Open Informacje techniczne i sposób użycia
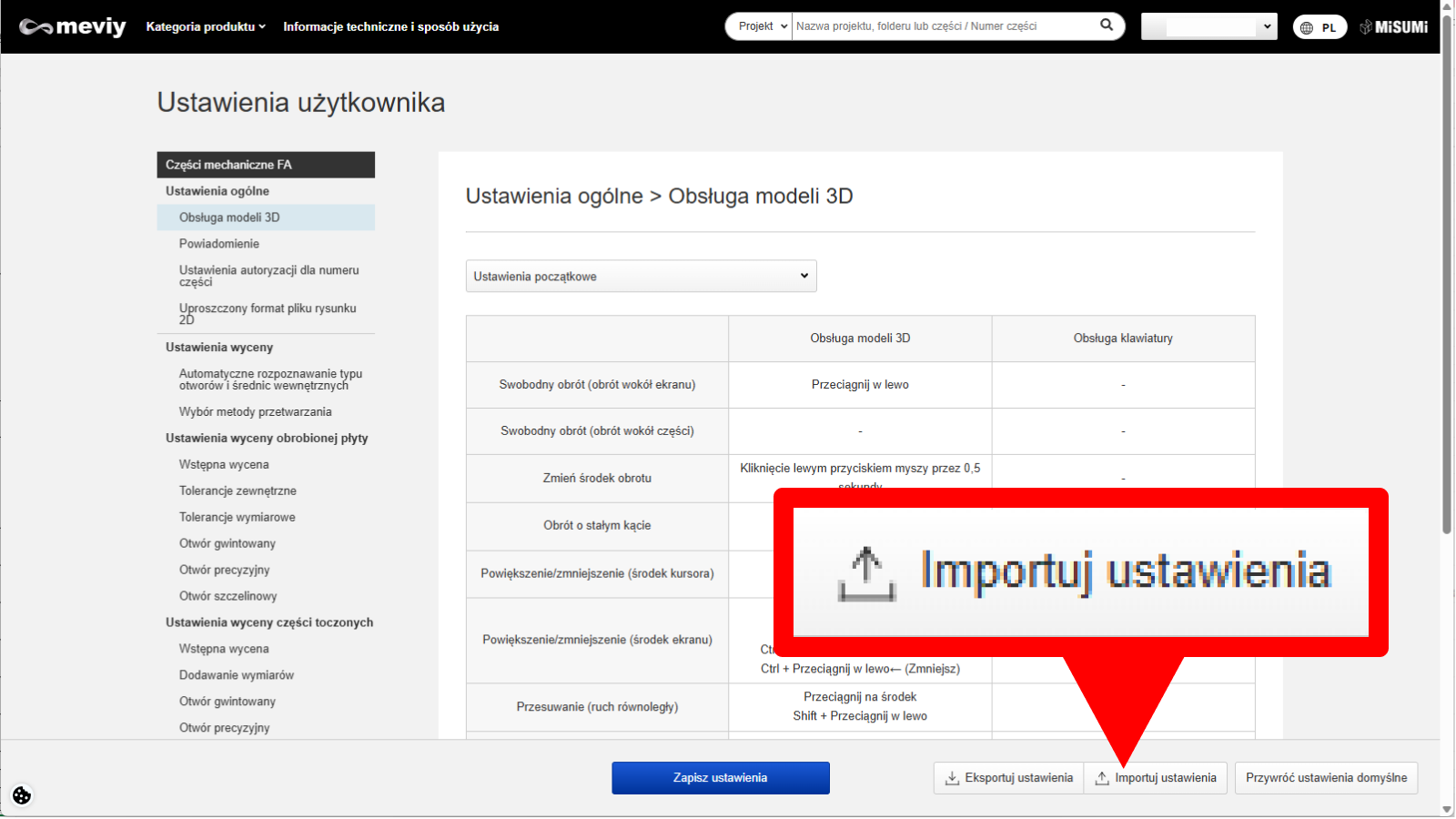The height and width of the screenshot is (819, 1456). (390, 26)
